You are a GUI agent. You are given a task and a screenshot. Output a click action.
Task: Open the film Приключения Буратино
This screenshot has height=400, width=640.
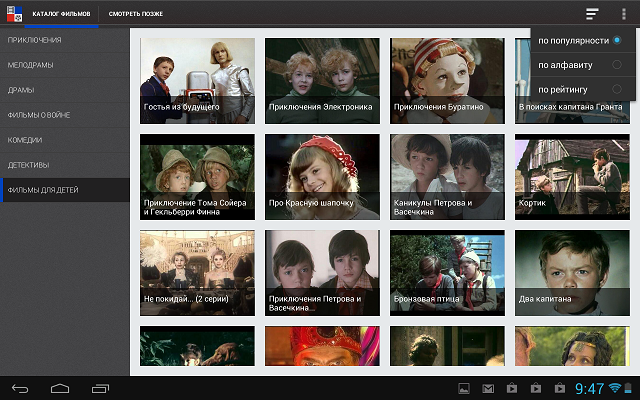447,81
